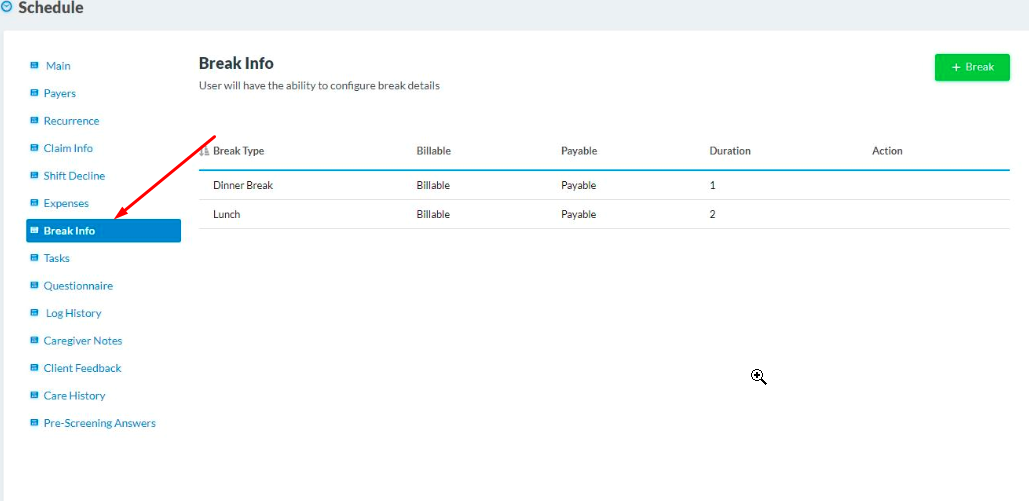Go to Claim Info section
Image resolution: width=1029 pixels, height=501 pixels.
point(68,148)
